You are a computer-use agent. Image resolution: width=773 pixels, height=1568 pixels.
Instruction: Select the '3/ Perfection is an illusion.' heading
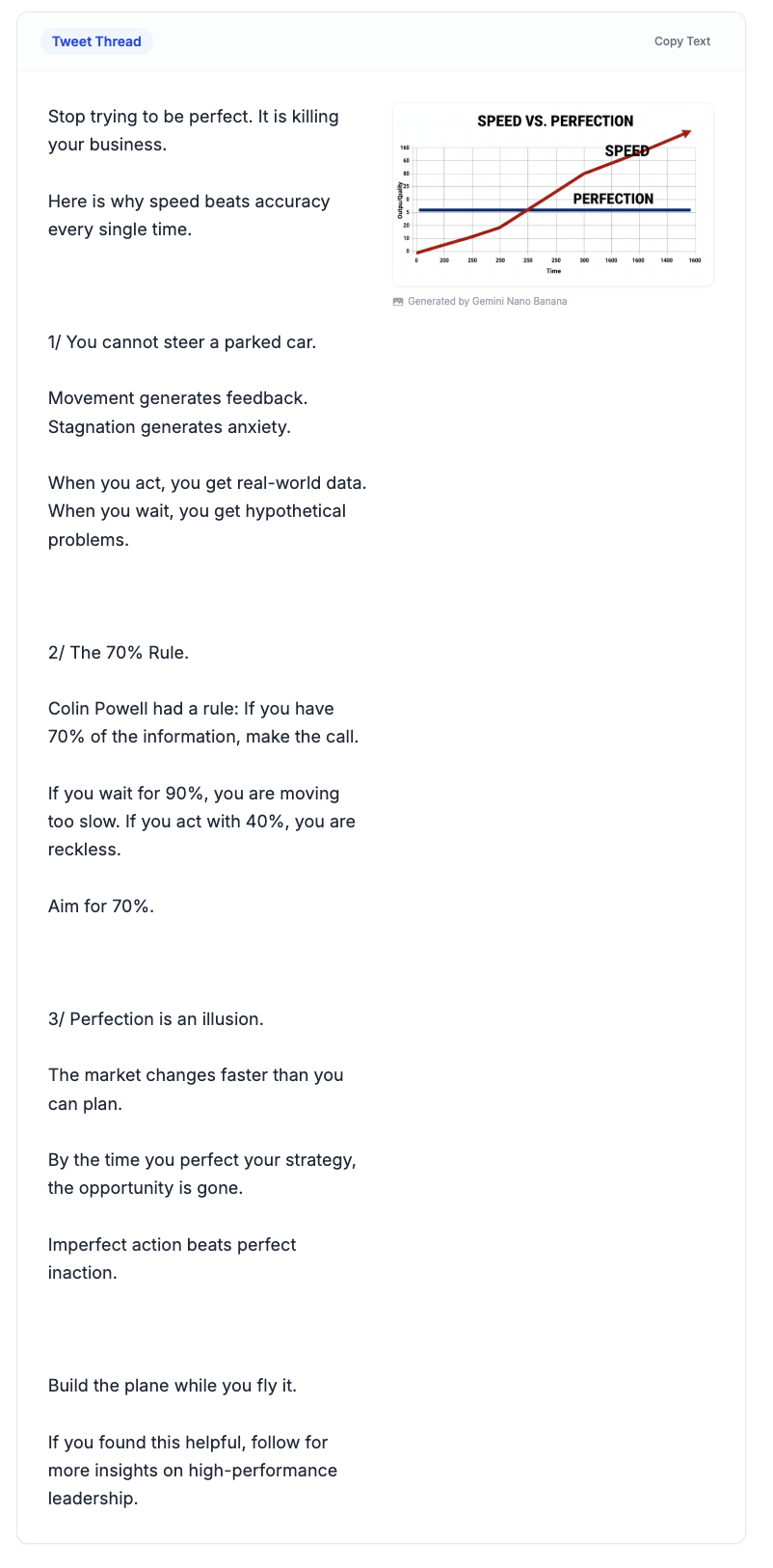[156, 1019]
